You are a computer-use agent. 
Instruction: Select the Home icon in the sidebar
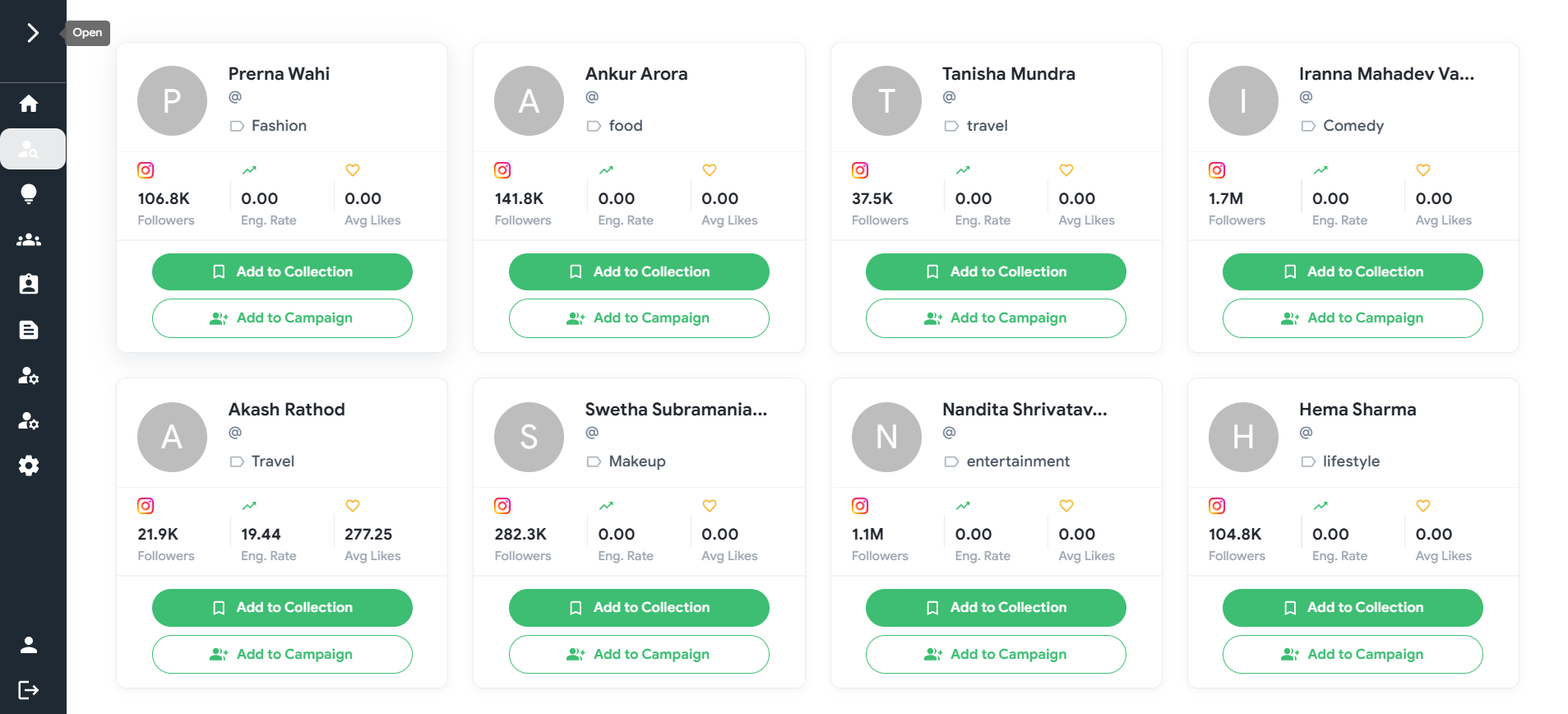click(29, 104)
